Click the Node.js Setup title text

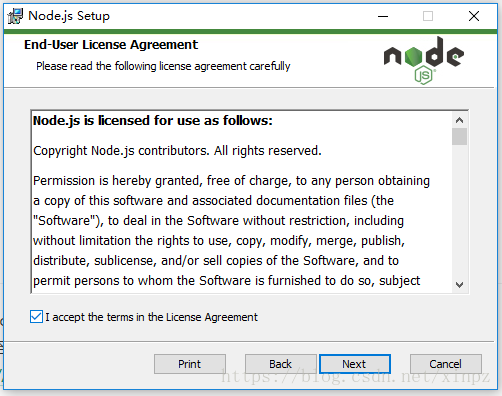tap(69, 16)
